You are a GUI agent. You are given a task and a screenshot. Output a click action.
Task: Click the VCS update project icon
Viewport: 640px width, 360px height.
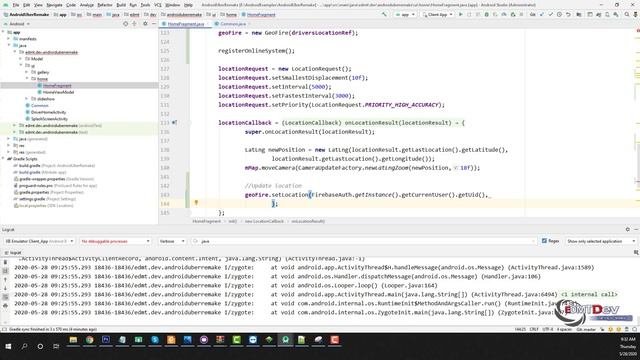point(542,14)
